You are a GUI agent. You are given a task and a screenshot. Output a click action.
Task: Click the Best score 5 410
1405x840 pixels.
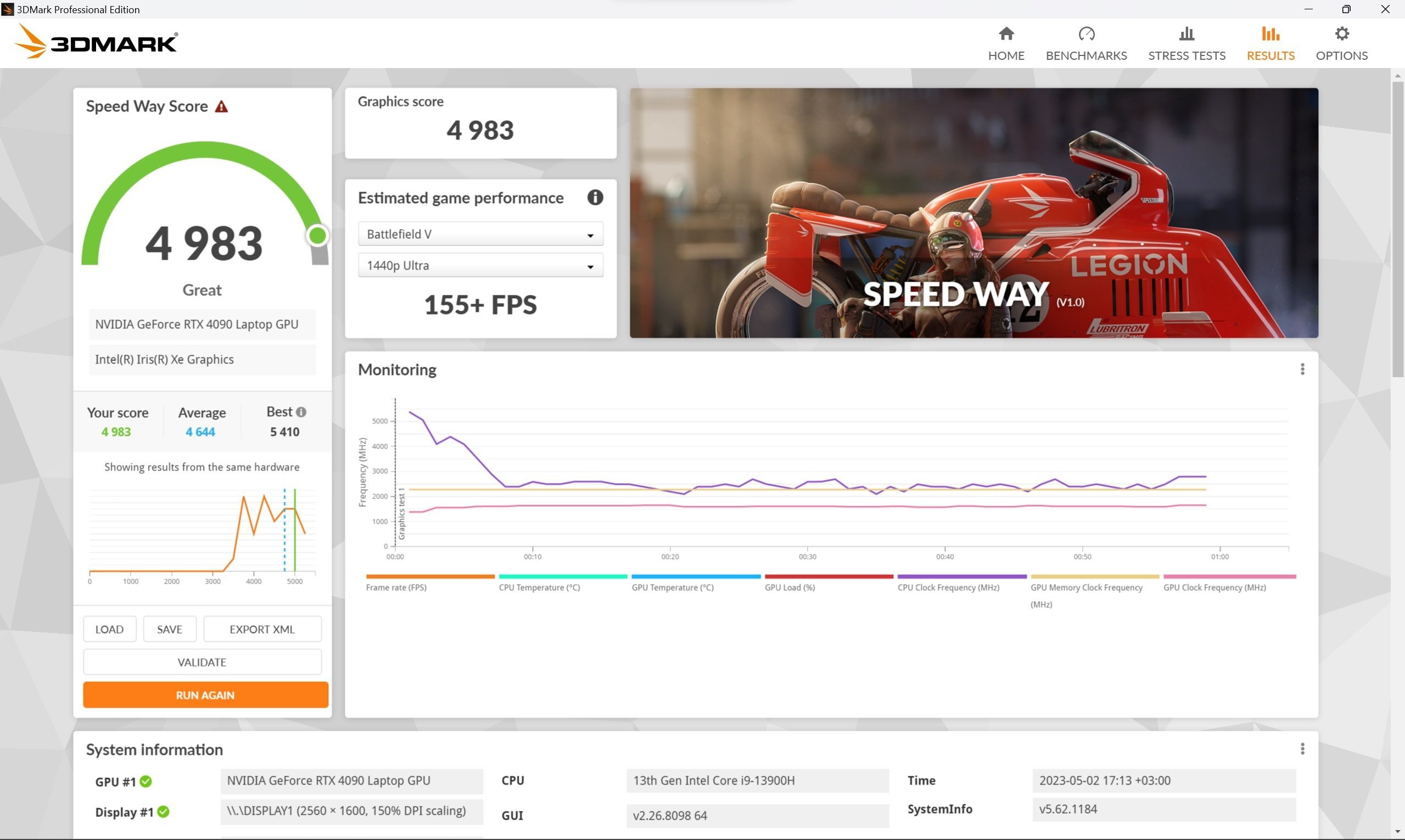285,432
